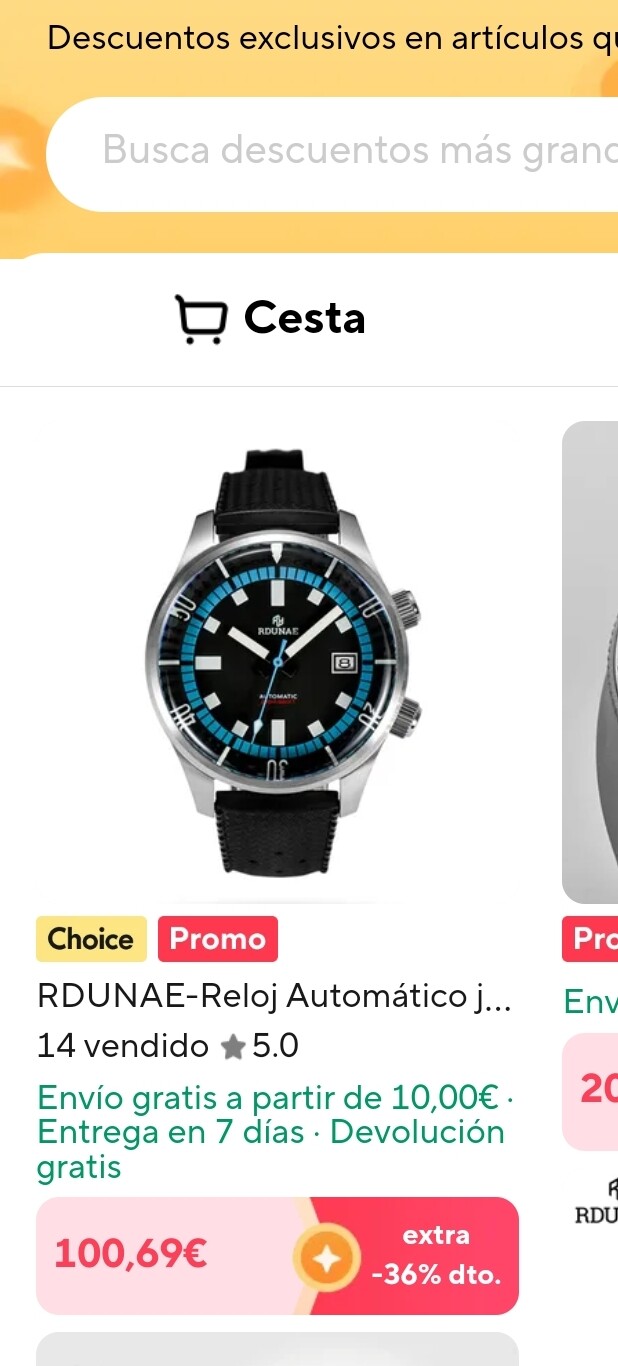Tap the Devolución gratis shipping text

click(271, 1150)
